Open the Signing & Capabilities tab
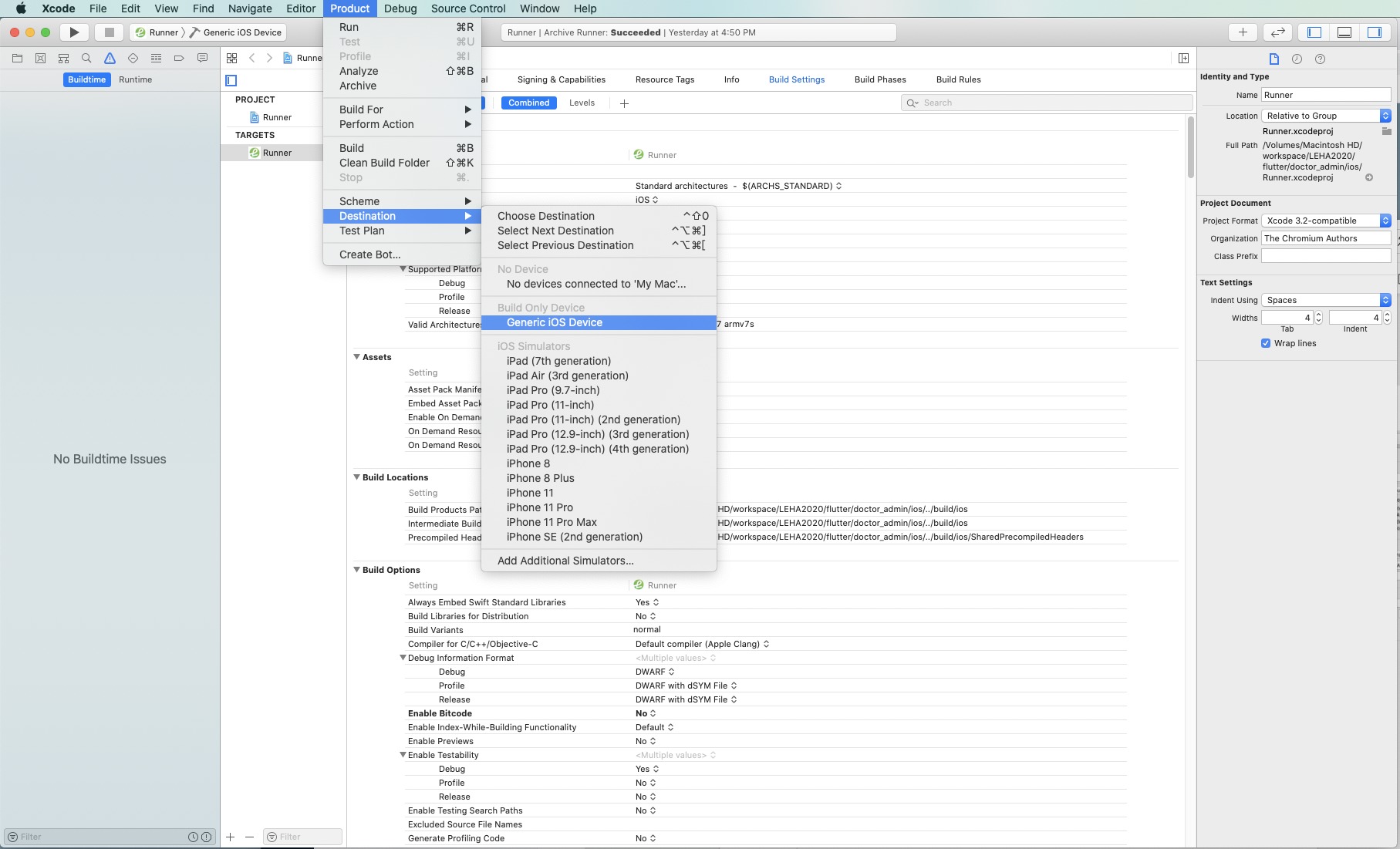The height and width of the screenshot is (849, 1400). point(561,79)
